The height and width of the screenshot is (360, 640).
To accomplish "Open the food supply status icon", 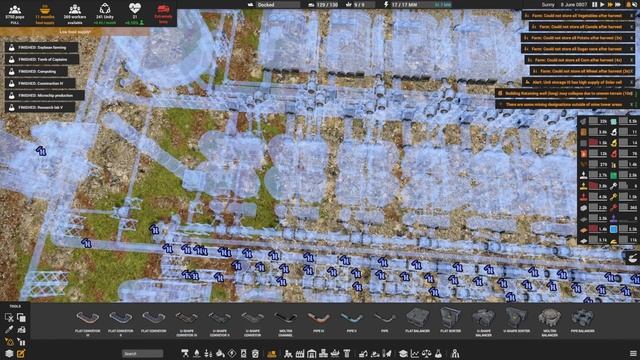I will tap(45, 9).
